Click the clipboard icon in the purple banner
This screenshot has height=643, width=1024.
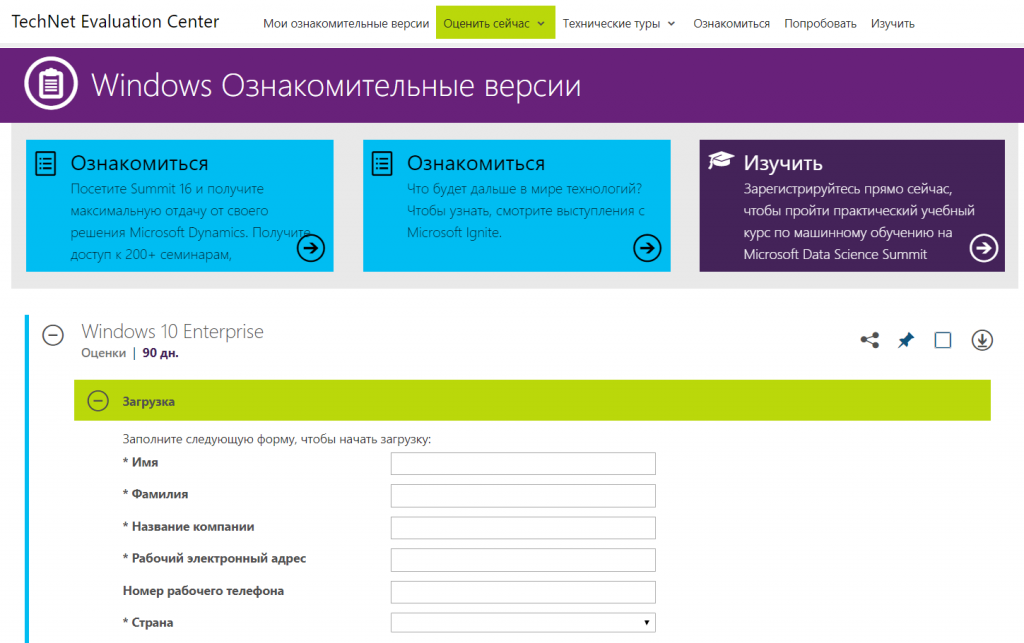coord(51,84)
